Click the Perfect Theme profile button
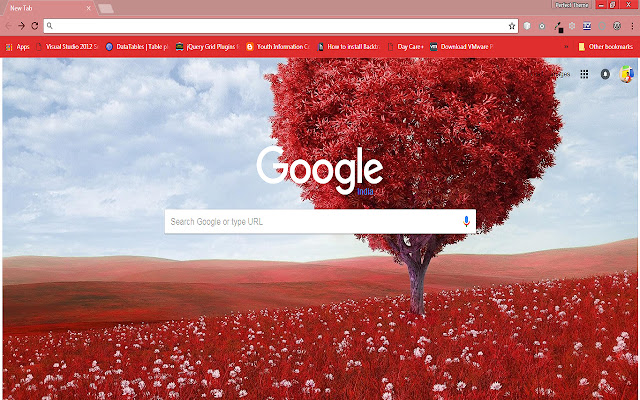 tap(571, 5)
